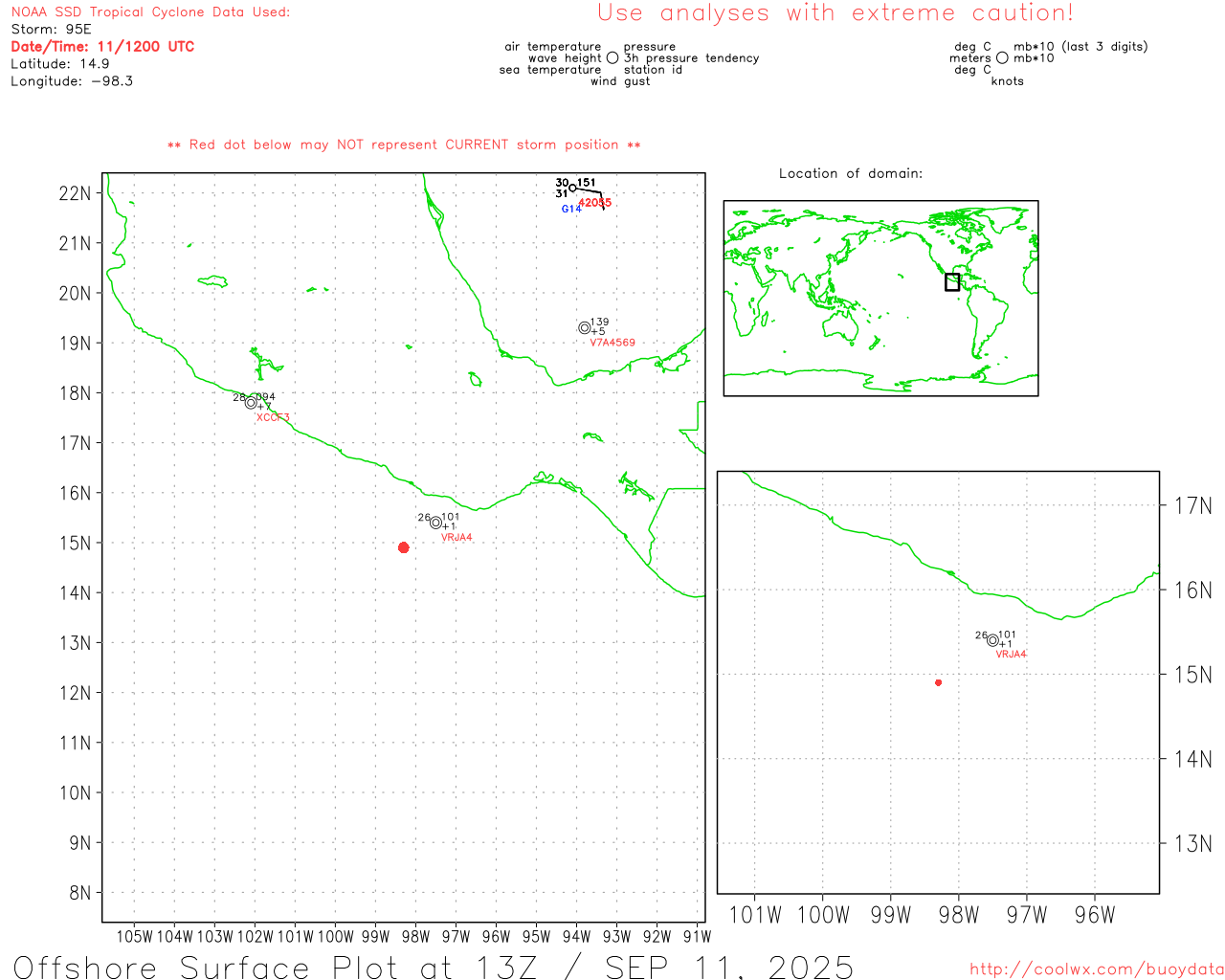Viewport: 1225px width, 980px height.
Task: Click the small red storm dot in zoomed inset map
Action: coord(939,682)
